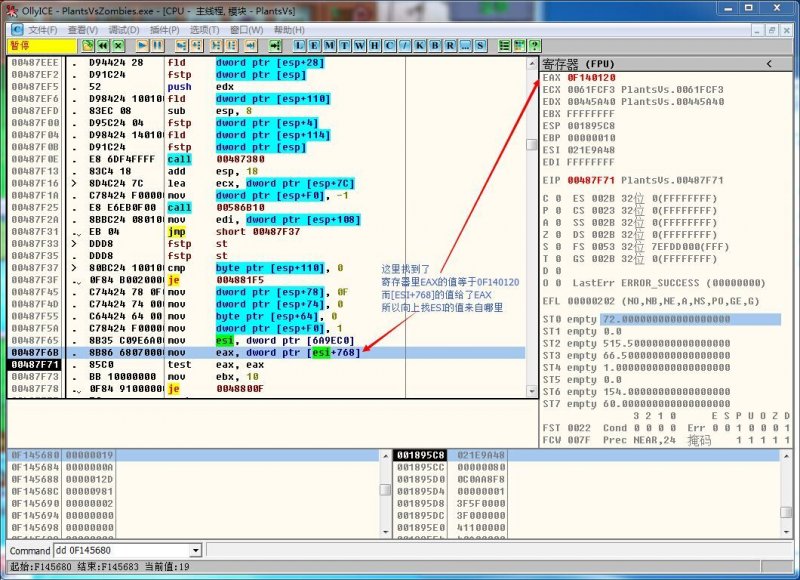Viewport: 800px width, 580px height.
Task: Open the 选项(T) menu
Action: click(x=205, y=30)
